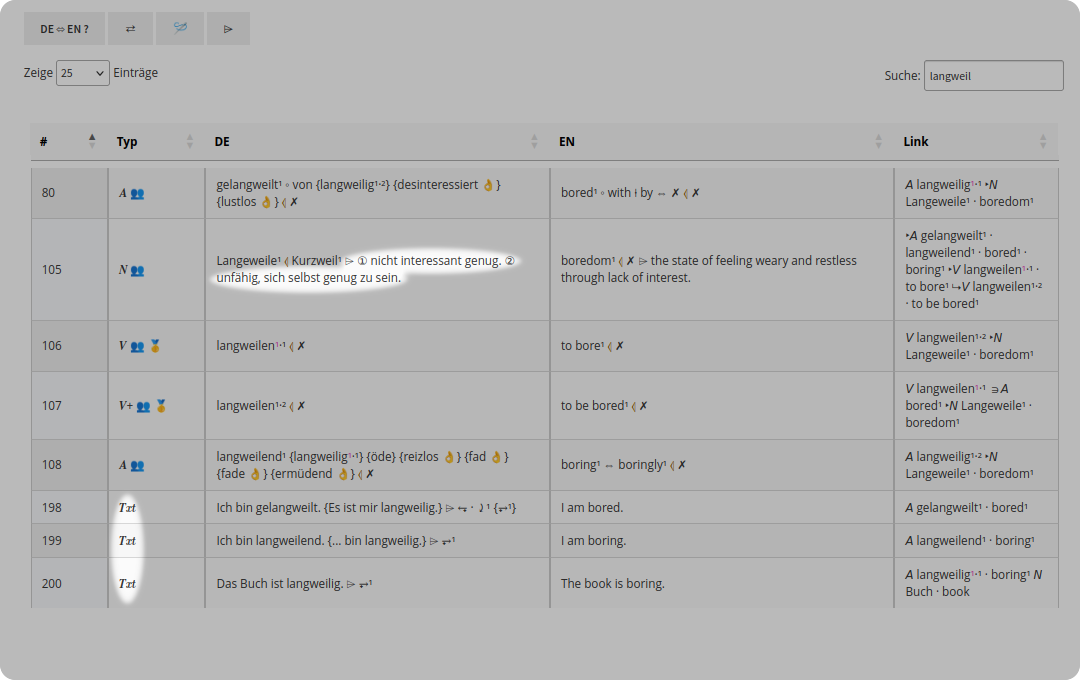Click 'Ich bin gelangweilt.' sentence
This screenshot has height=680, width=1080.
click(x=268, y=508)
